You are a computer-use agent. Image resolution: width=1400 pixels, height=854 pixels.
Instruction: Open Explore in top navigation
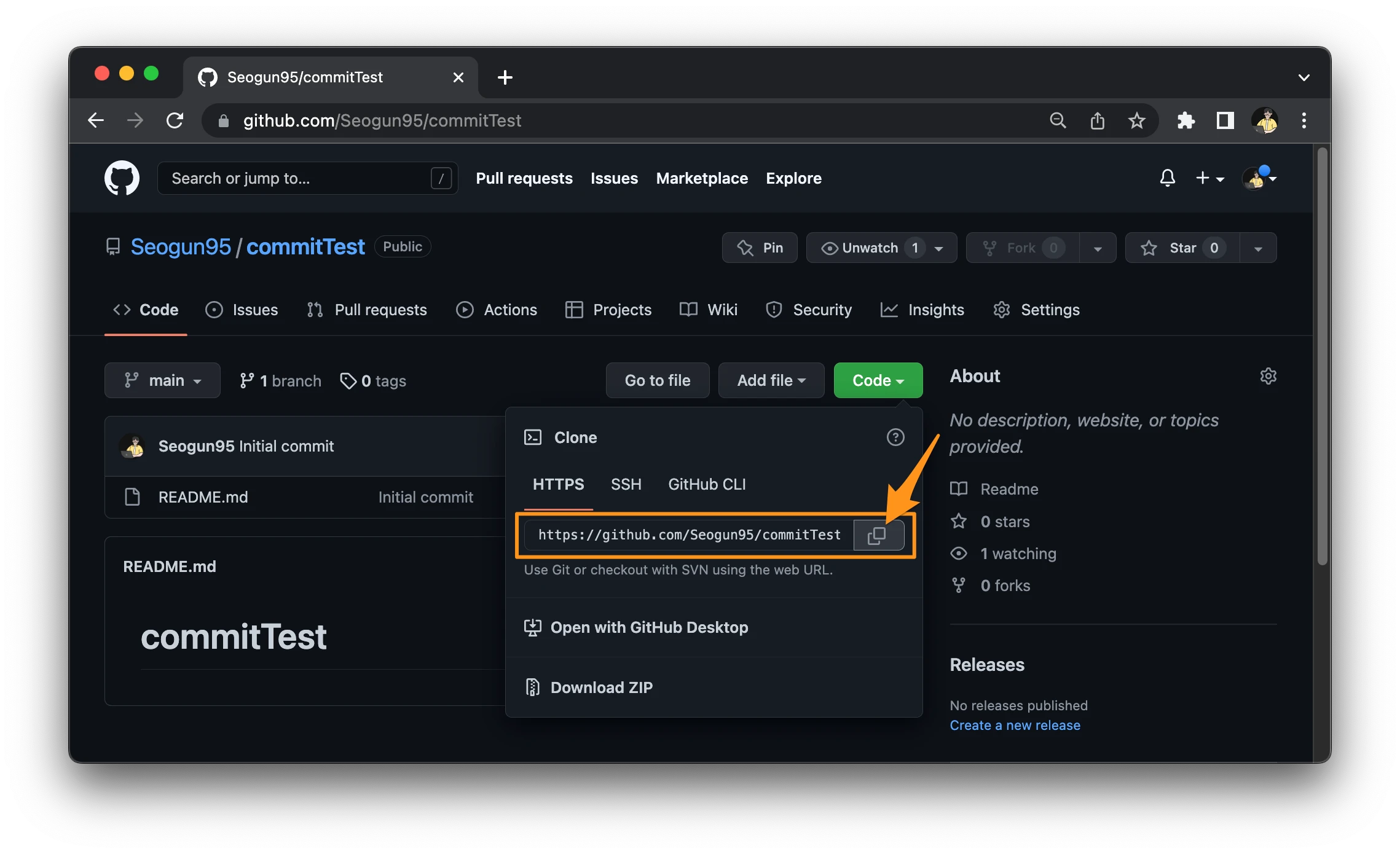pyautogui.click(x=793, y=178)
